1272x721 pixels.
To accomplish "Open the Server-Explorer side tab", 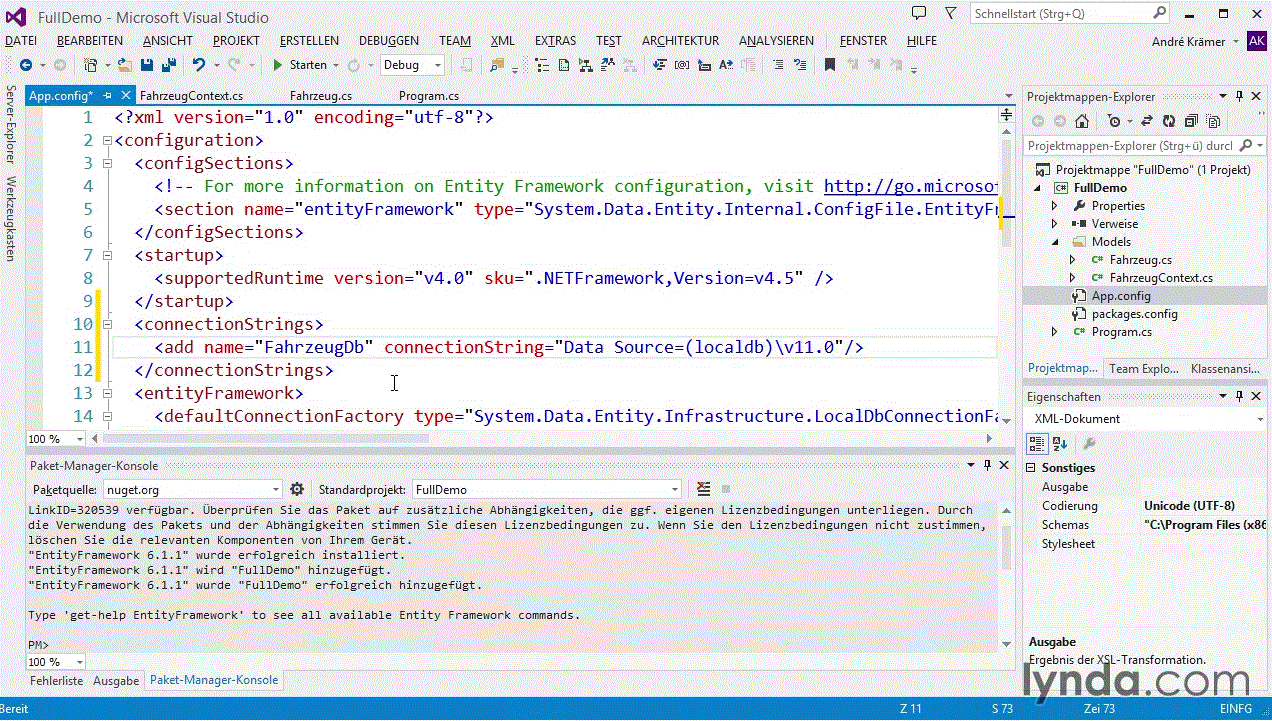I will [x=11, y=125].
